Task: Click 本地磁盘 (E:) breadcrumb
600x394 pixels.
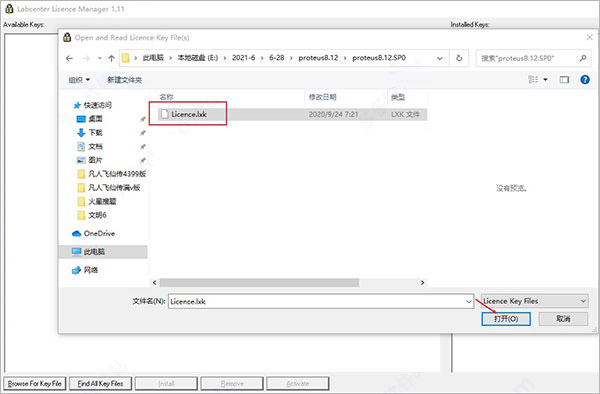Action: pos(197,58)
